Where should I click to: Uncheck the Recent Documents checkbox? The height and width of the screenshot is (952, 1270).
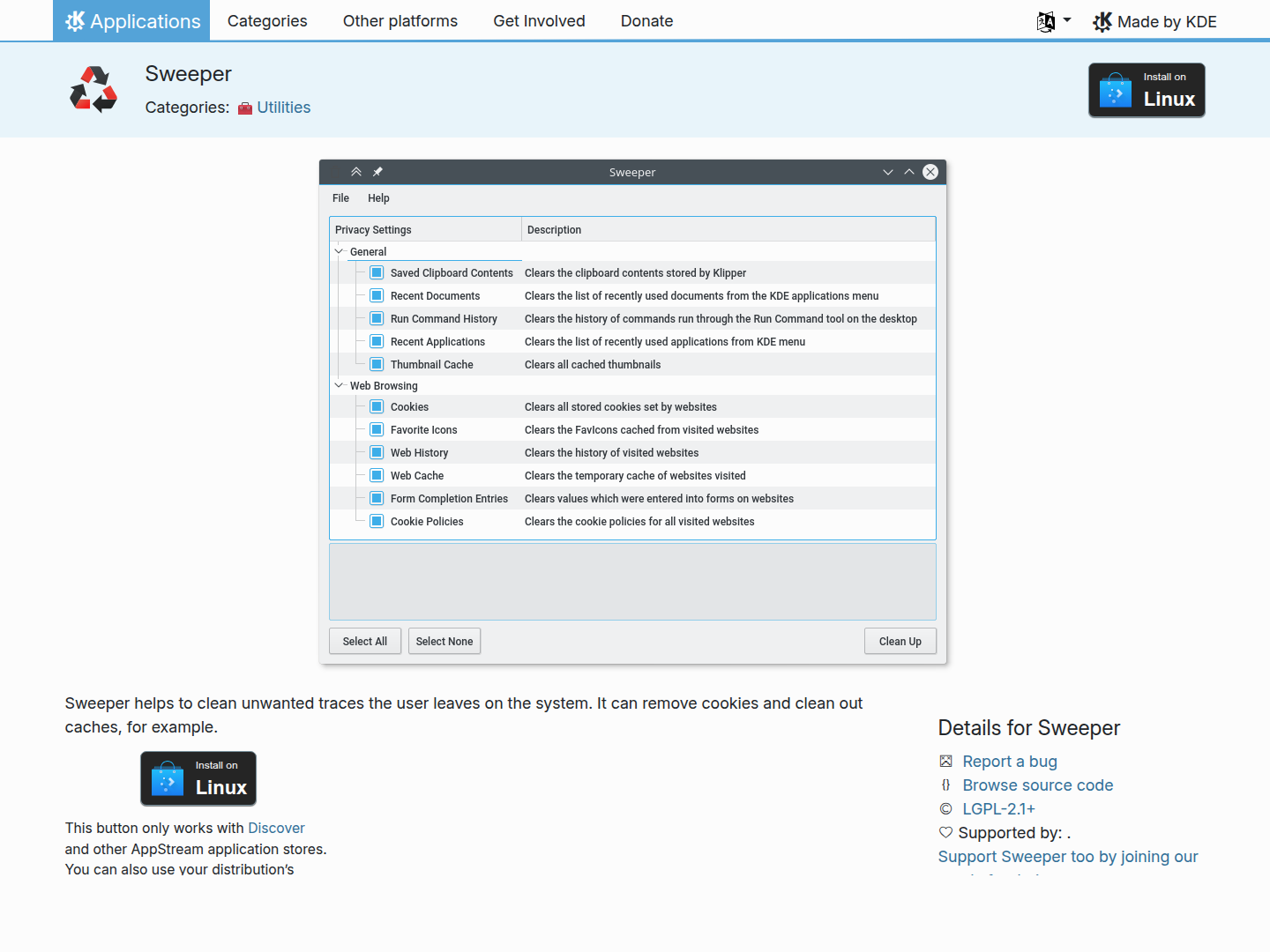[377, 295]
